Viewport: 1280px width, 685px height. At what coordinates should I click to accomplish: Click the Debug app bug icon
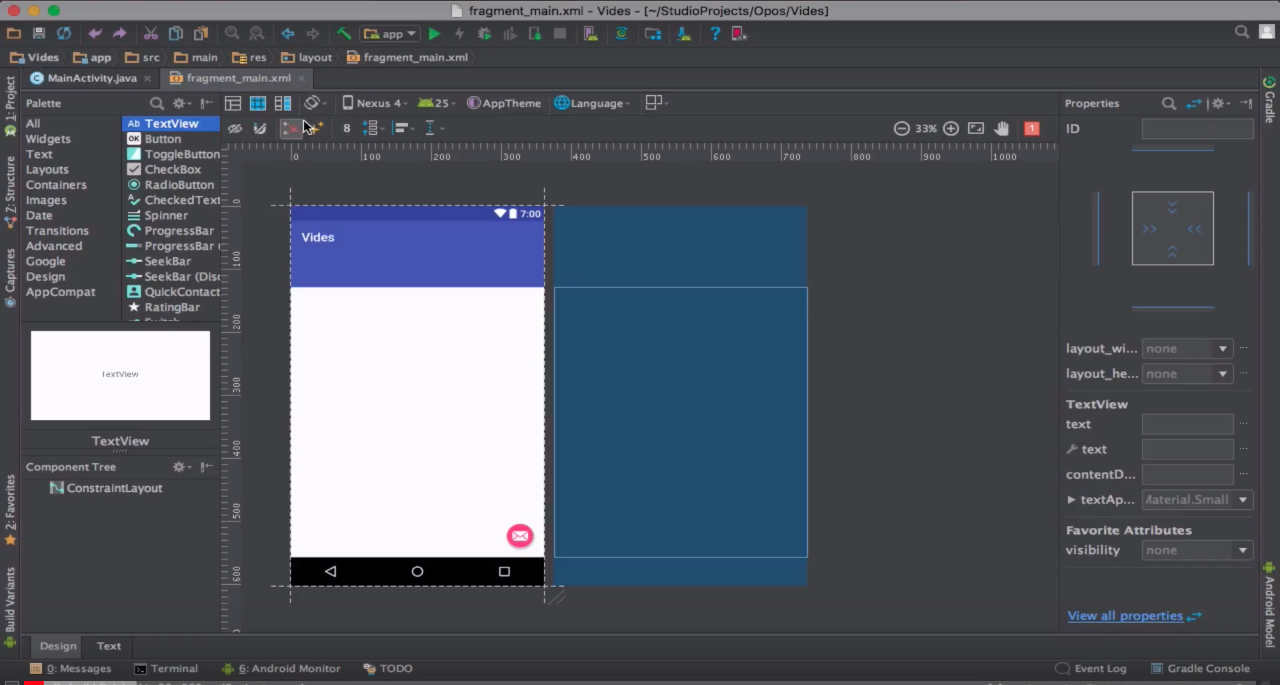[x=484, y=34]
